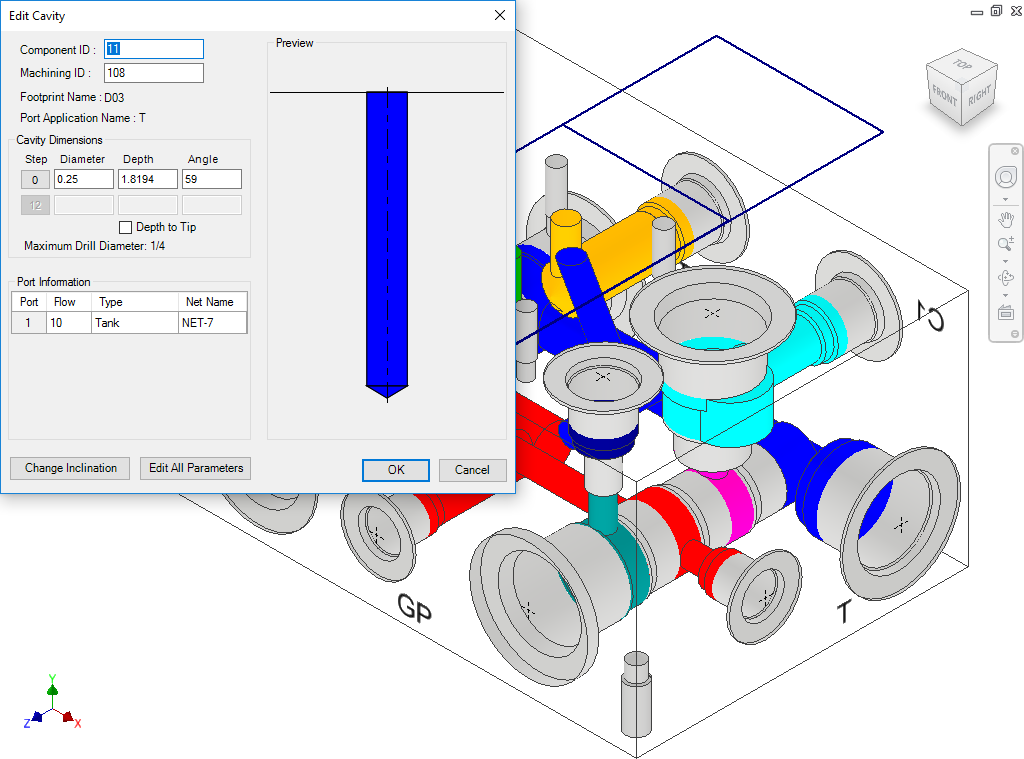Click the Diameter field showing 0.25
This screenshot has width=1024, height=759.
[x=83, y=179]
